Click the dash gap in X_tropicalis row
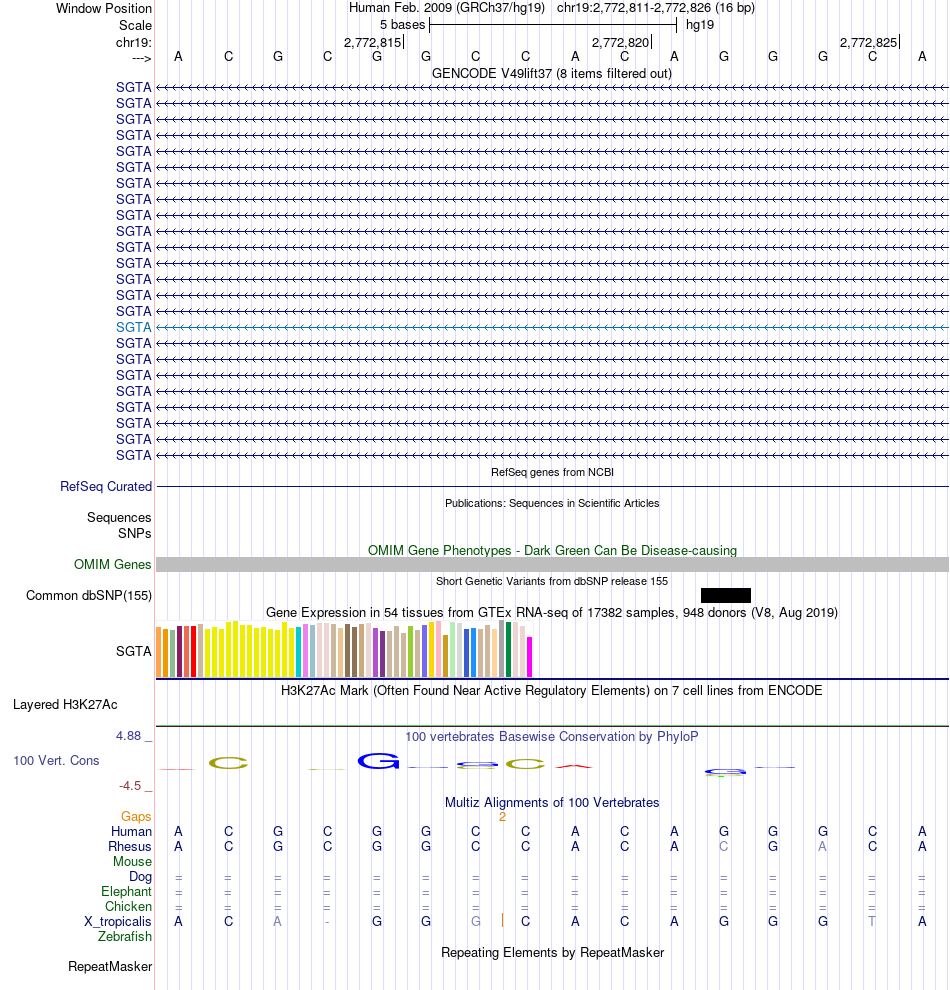 (x=327, y=922)
